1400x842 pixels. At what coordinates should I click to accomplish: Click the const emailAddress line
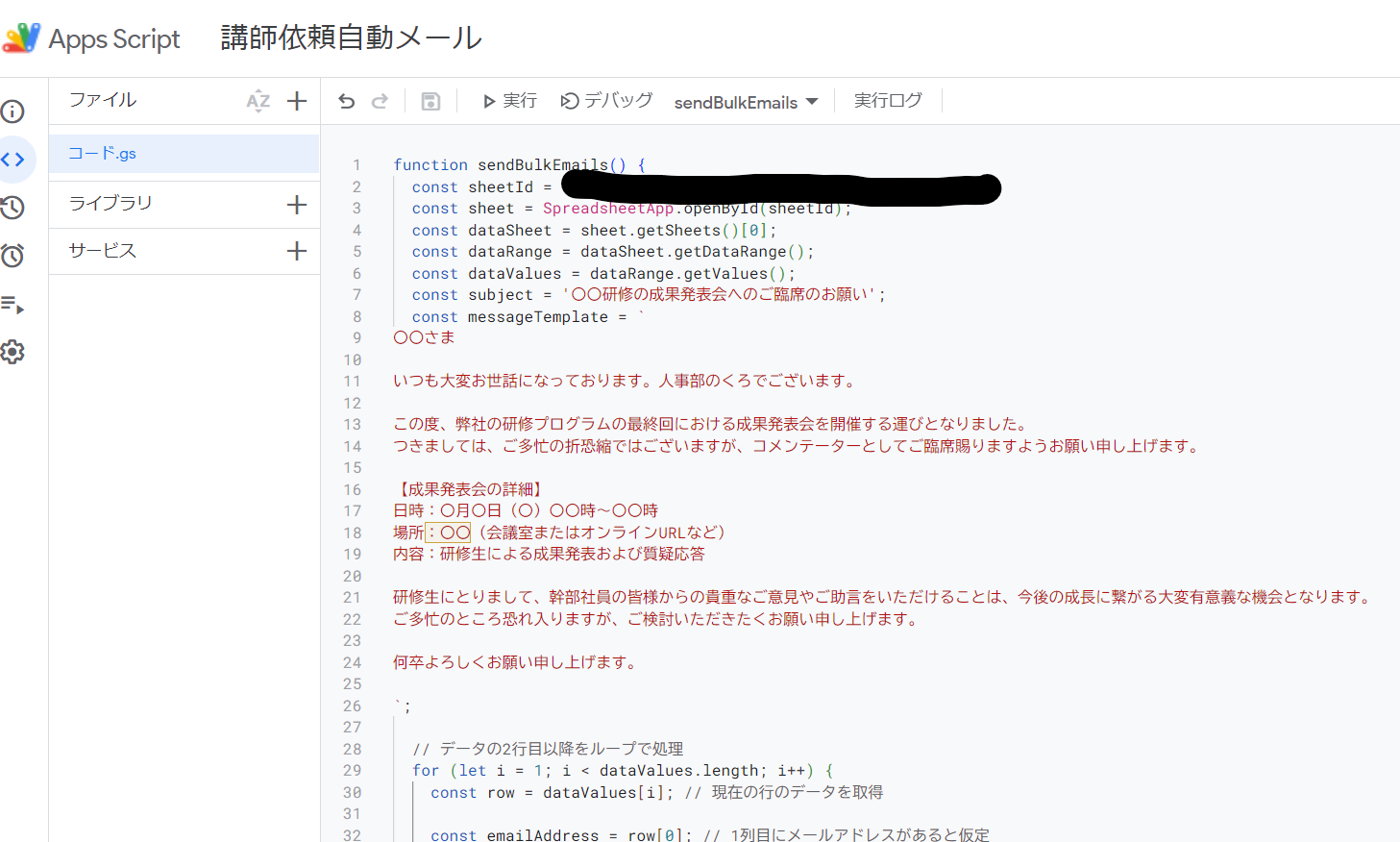(x=709, y=833)
